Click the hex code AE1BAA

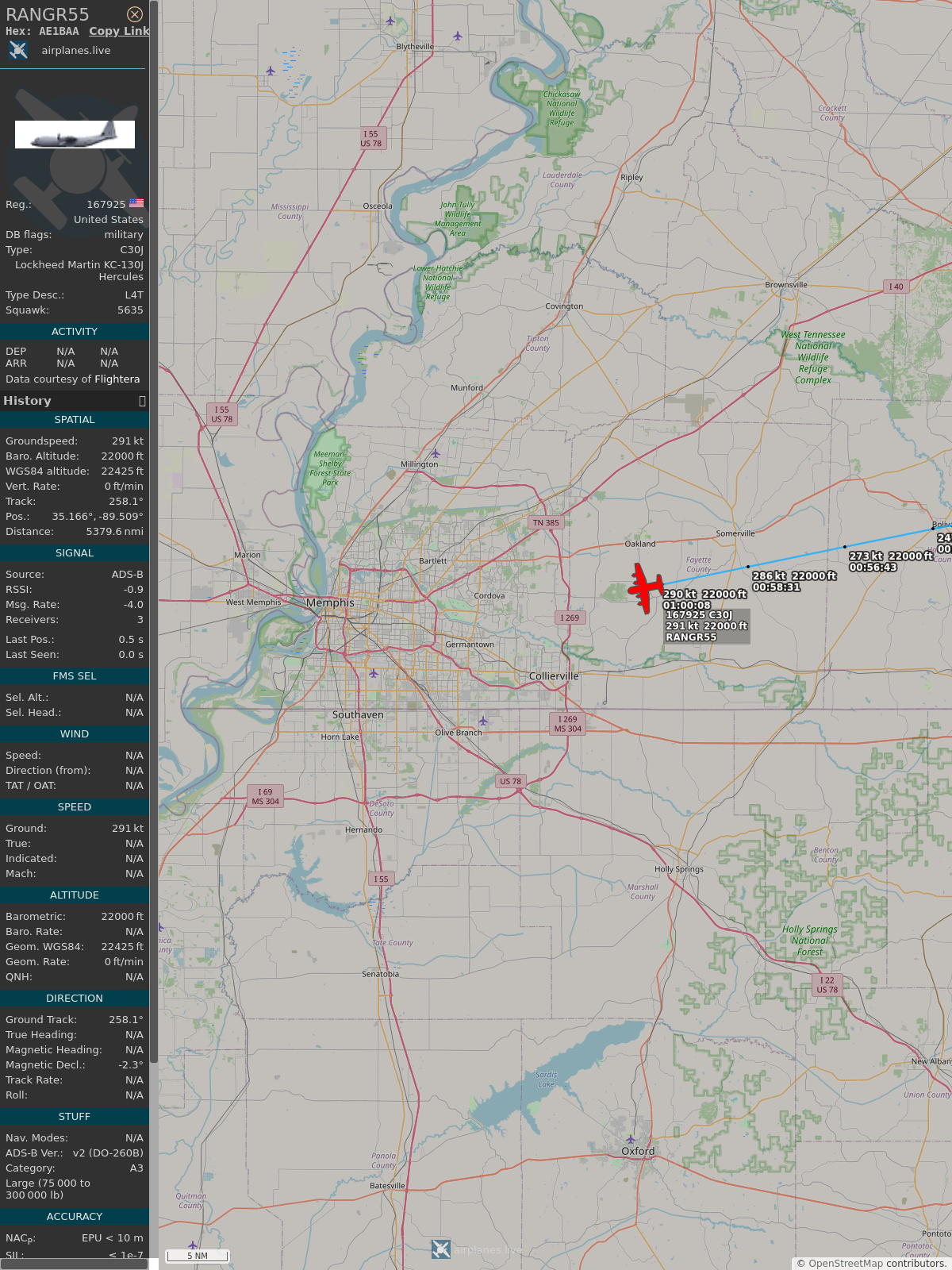click(59, 31)
